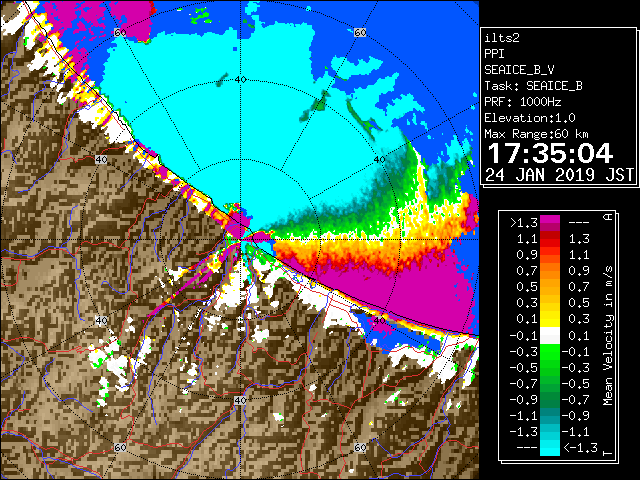Screen dimensions: 640x480
Task: Click the 40 range label over the eastern sea
Action: tap(380, 160)
